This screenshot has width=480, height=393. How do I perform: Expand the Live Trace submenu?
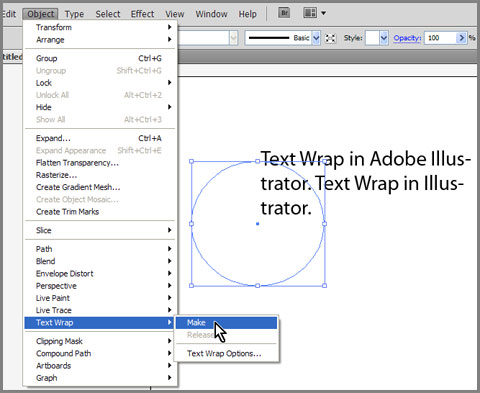point(100,310)
